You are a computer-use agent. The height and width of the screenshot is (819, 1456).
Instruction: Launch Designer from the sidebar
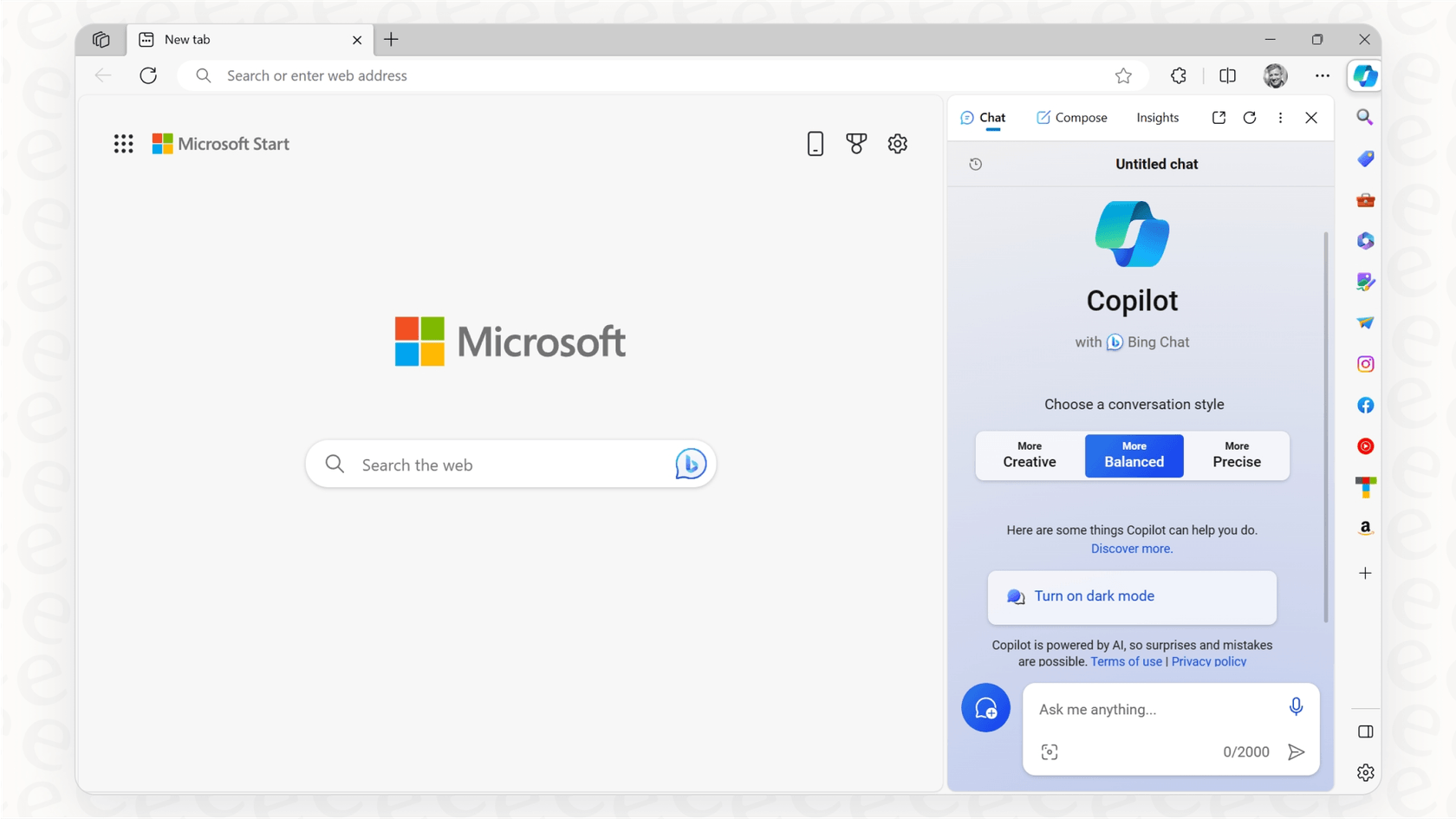(x=1365, y=282)
